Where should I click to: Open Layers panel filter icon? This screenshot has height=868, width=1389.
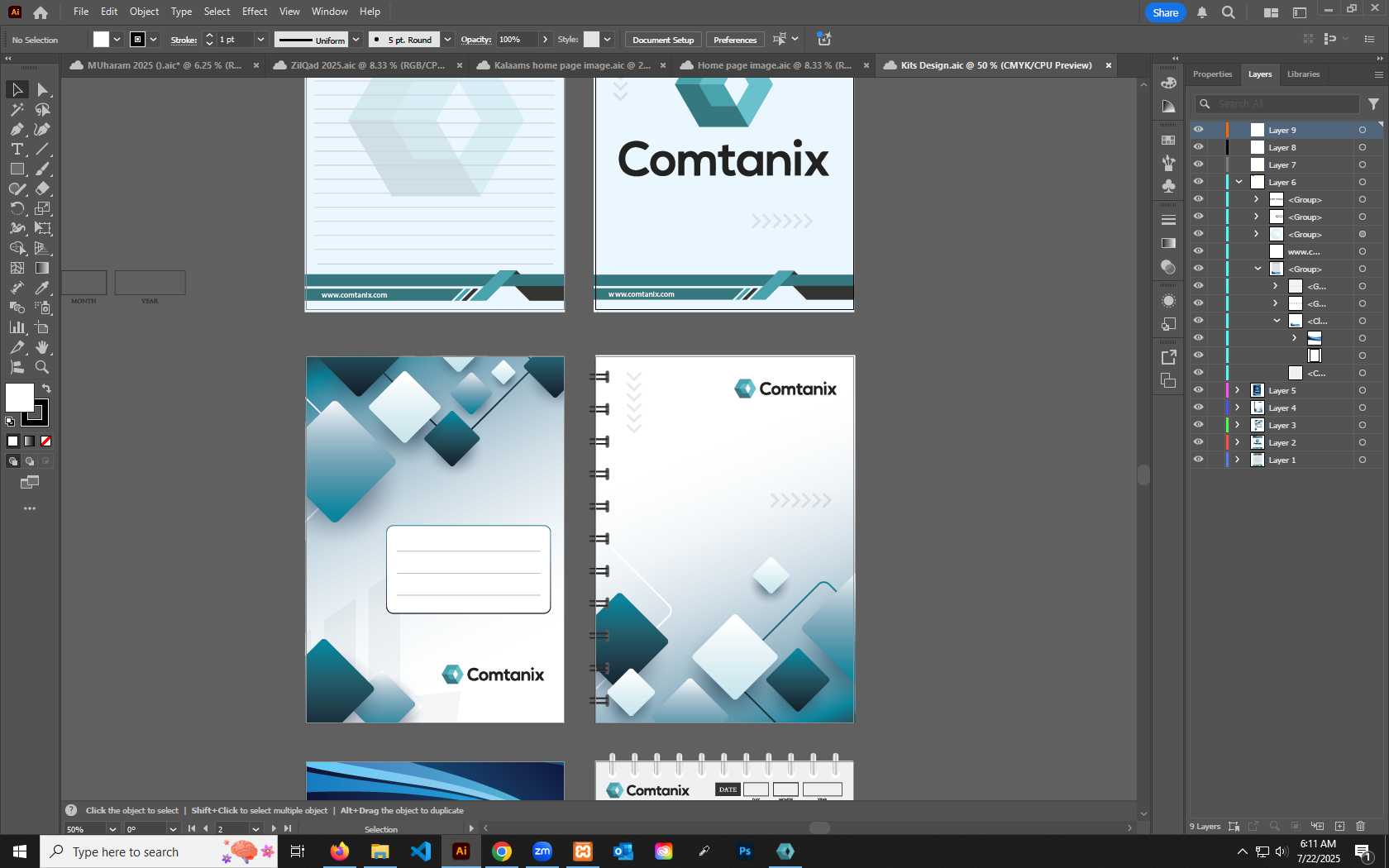coord(1373,104)
